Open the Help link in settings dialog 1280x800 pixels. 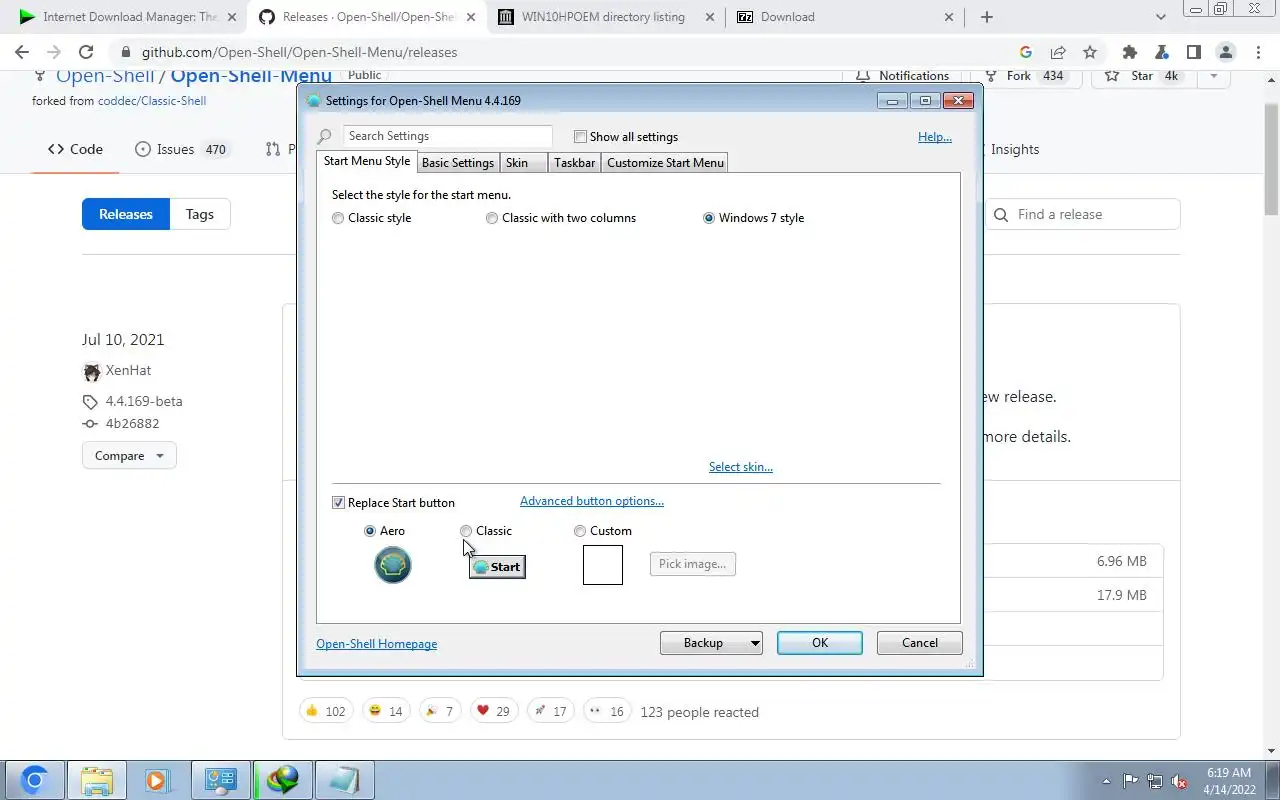coord(935,137)
